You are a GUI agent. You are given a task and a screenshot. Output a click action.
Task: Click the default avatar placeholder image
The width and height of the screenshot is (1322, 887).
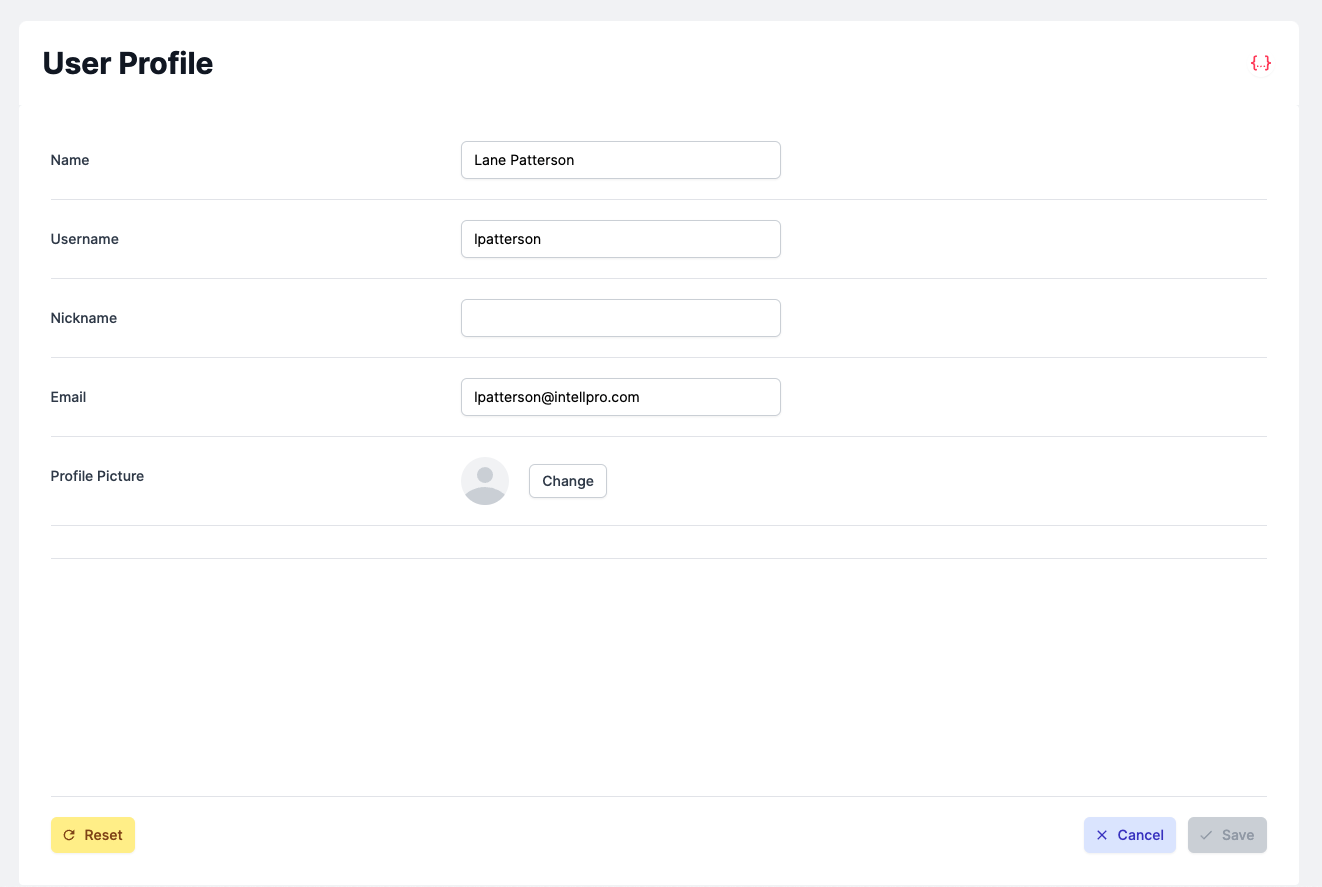[485, 481]
